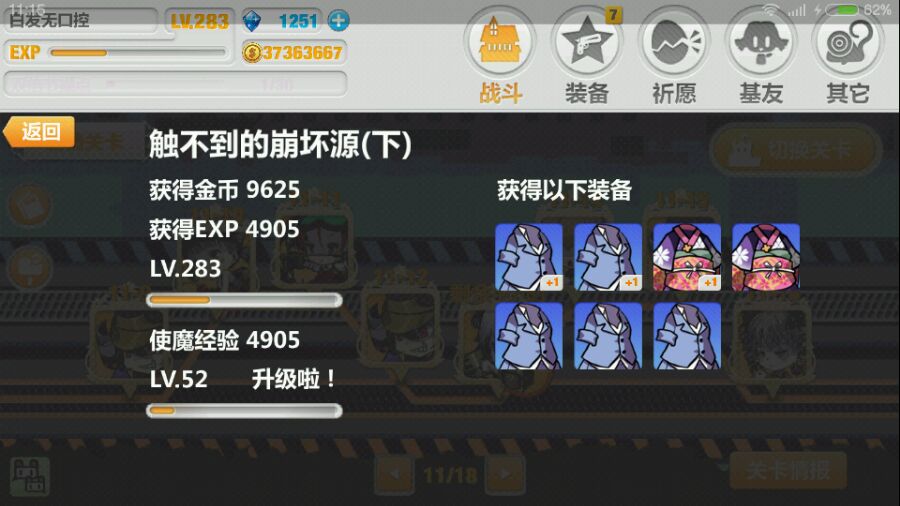Tap the blue plus to add crystals

click(x=339, y=21)
